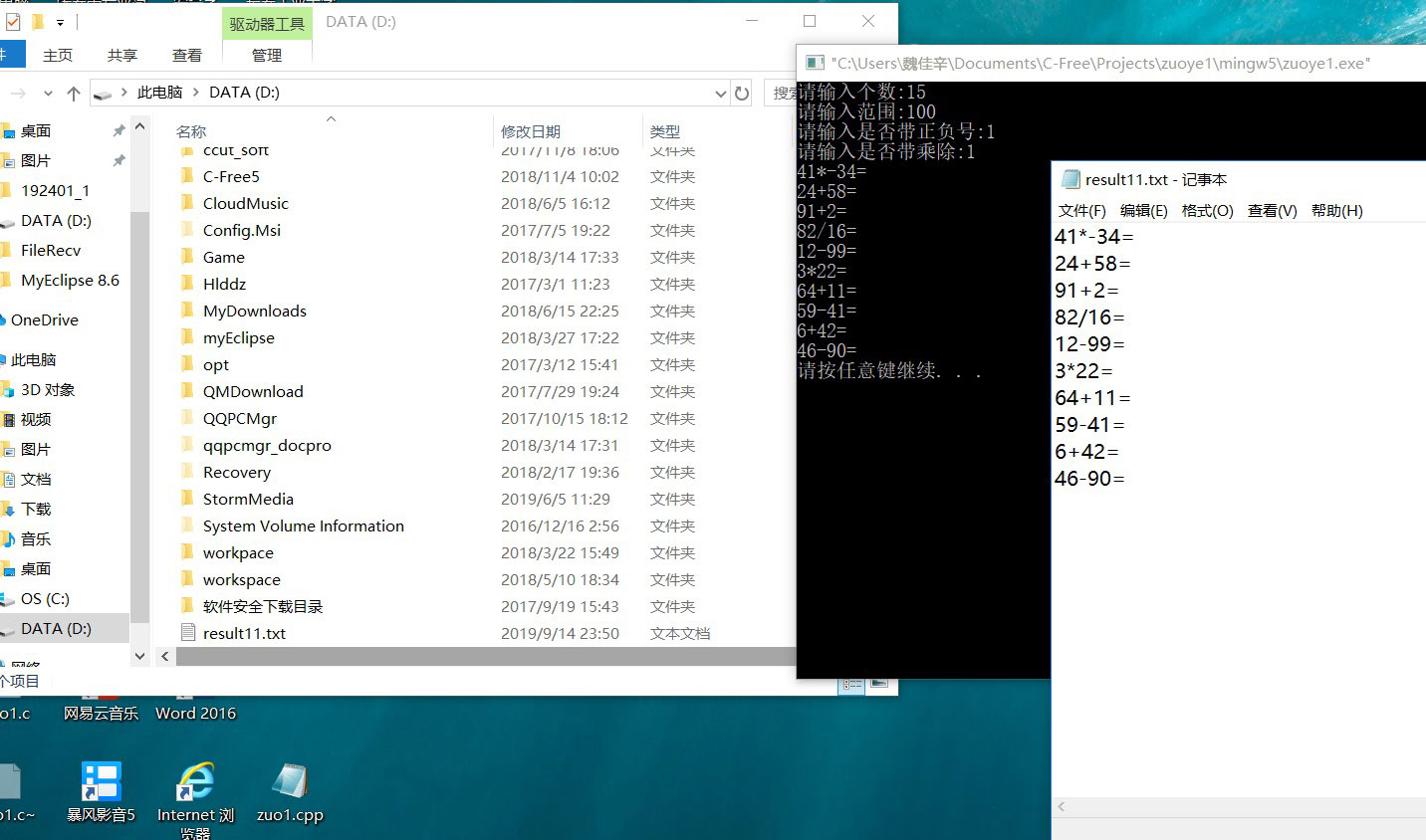Click the CloudMusic folder icon
The width and height of the screenshot is (1426, 840).
(187, 203)
